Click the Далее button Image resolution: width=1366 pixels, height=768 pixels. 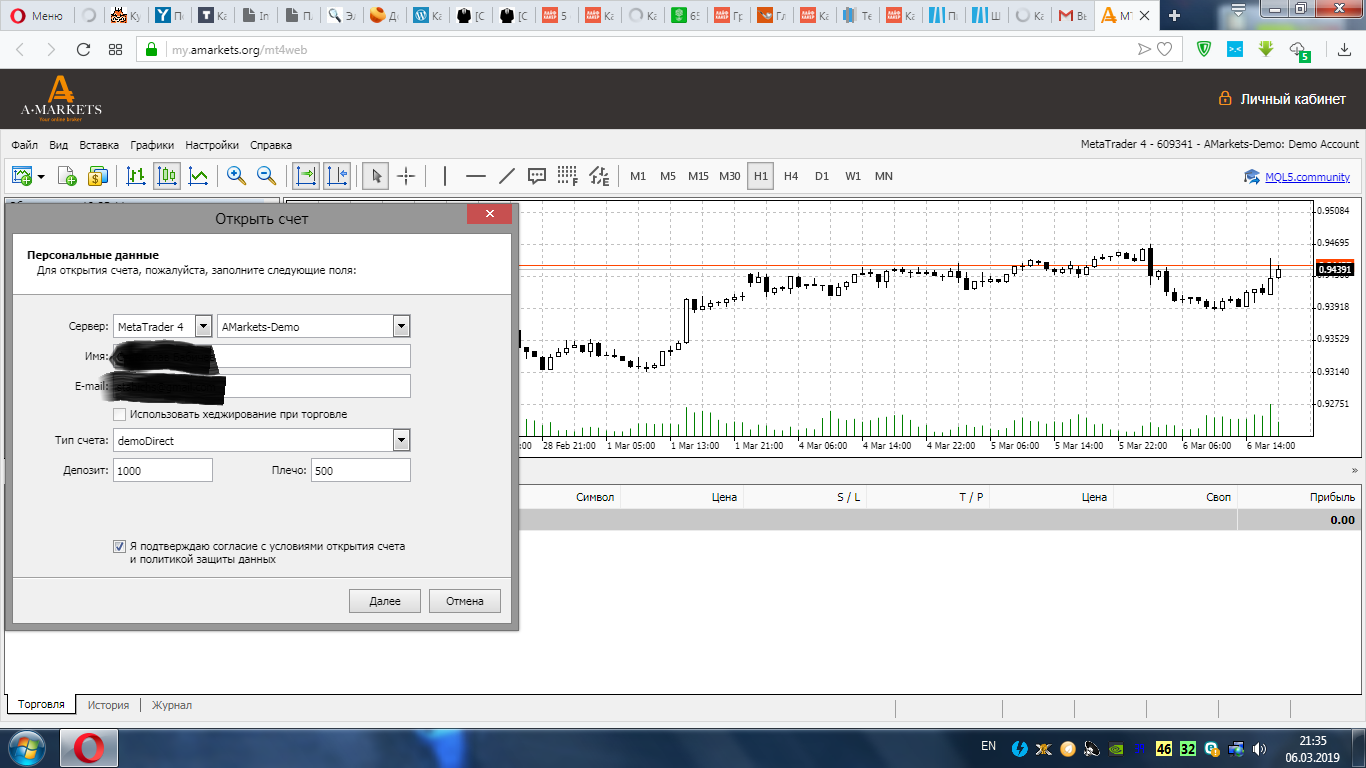pos(385,601)
